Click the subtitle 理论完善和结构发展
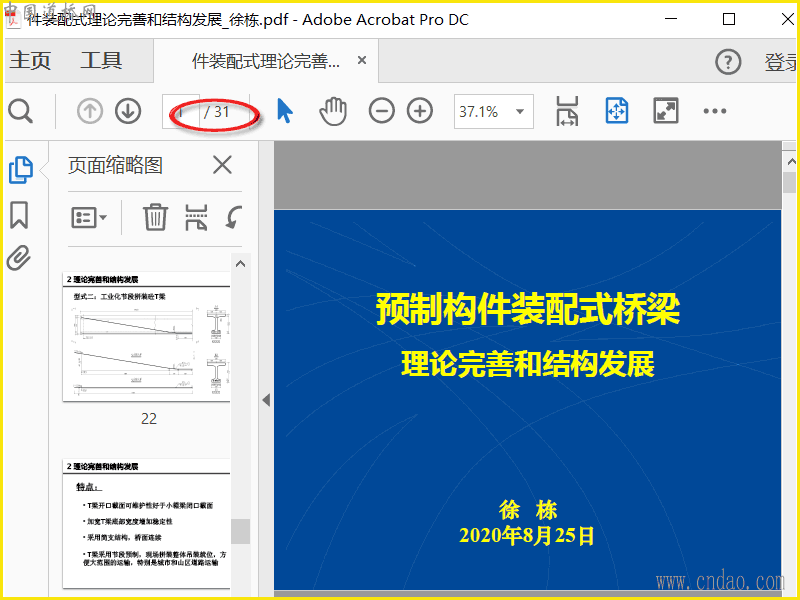Screen dimensions: 800x600 (528, 364)
